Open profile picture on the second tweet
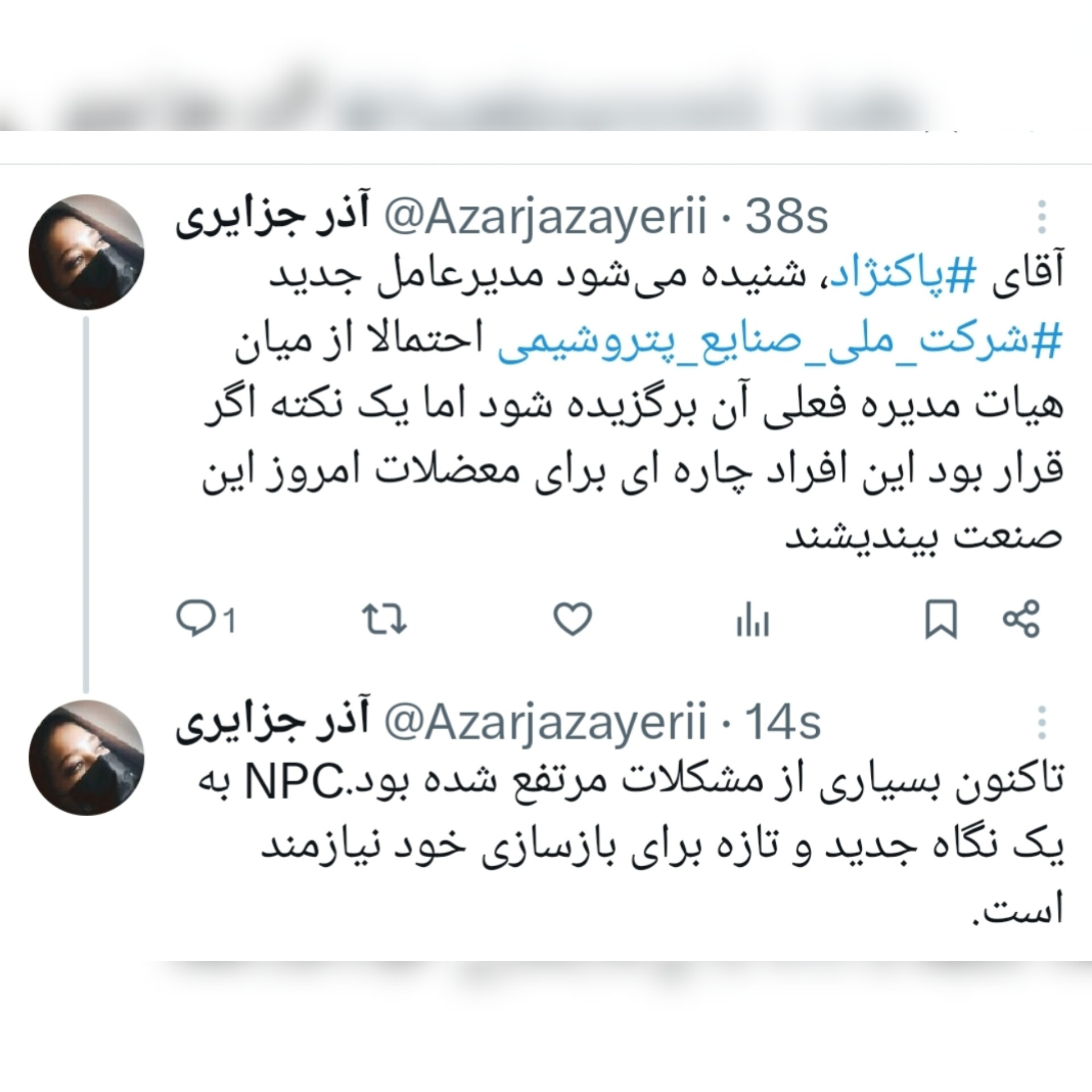 86,758
